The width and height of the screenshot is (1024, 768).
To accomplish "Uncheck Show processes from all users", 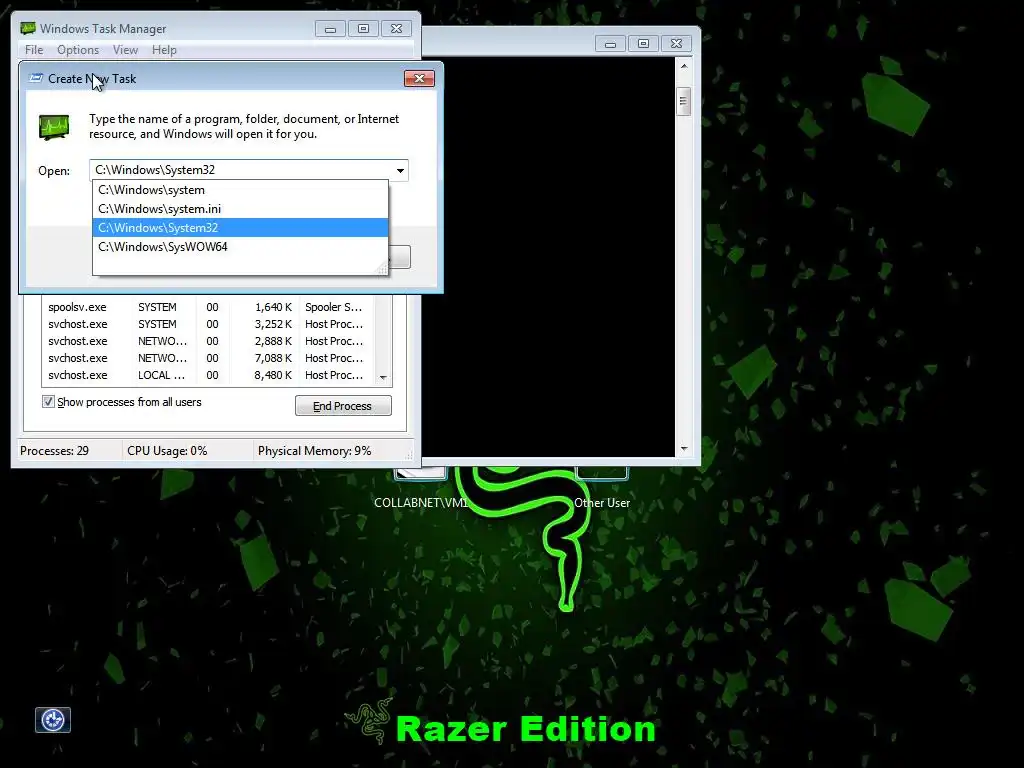I will [48, 402].
